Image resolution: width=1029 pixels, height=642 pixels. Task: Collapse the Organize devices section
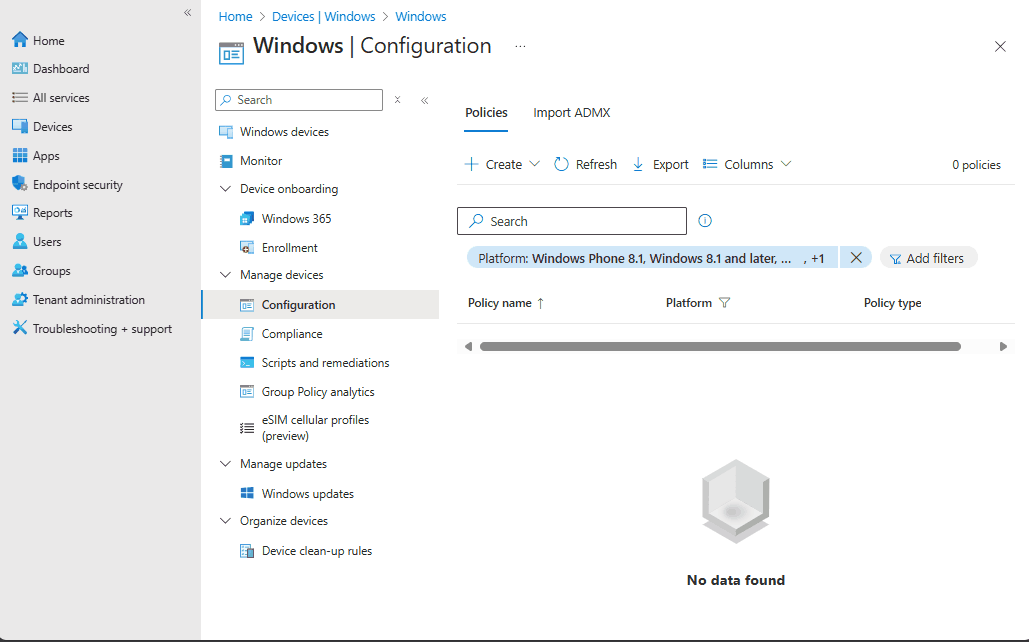point(225,521)
